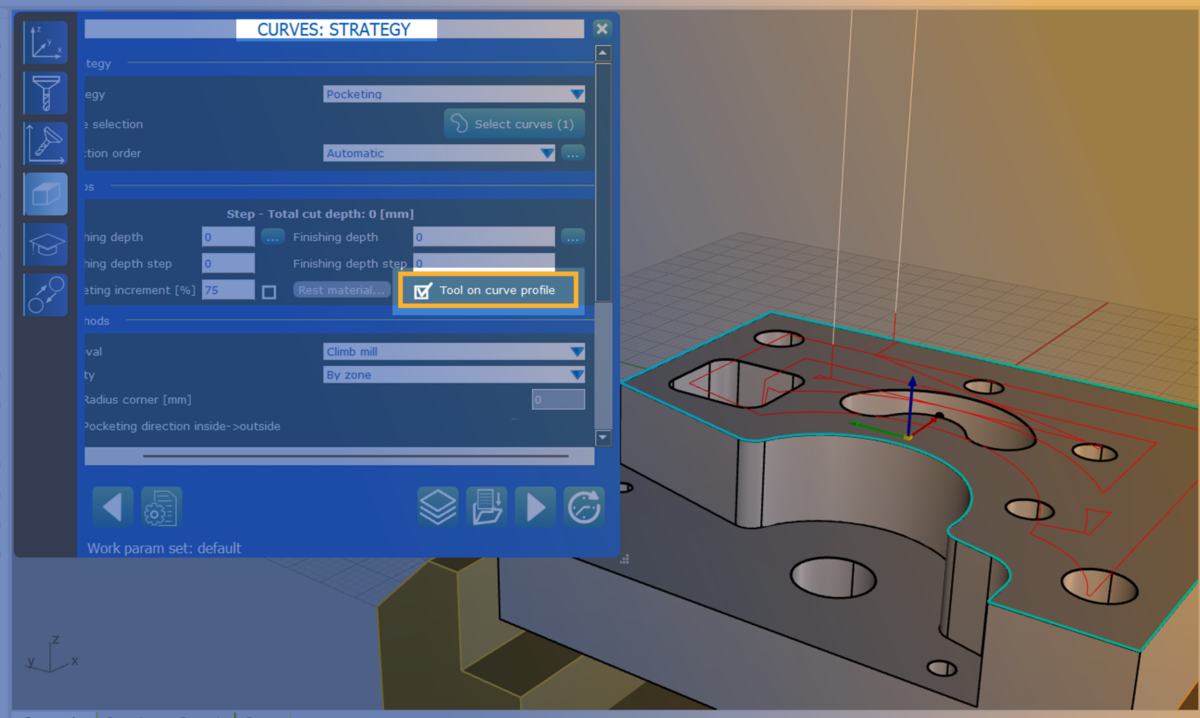The width and height of the screenshot is (1200, 718).
Task: Click the clock refresh calculation icon
Action: pyautogui.click(x=584, y=507)
